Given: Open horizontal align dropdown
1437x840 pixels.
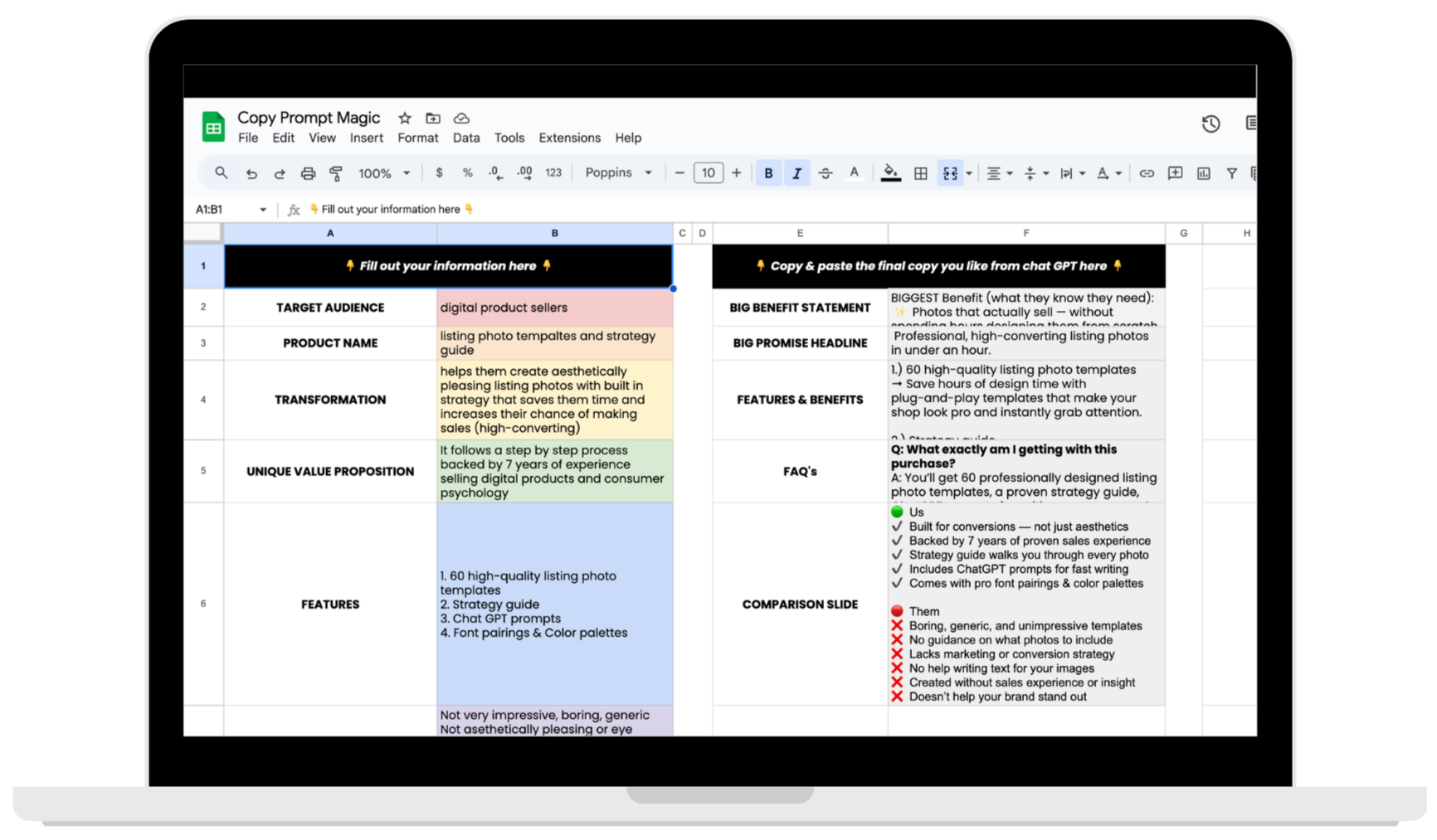Looking at the screenshot, I should coord(999,173).
